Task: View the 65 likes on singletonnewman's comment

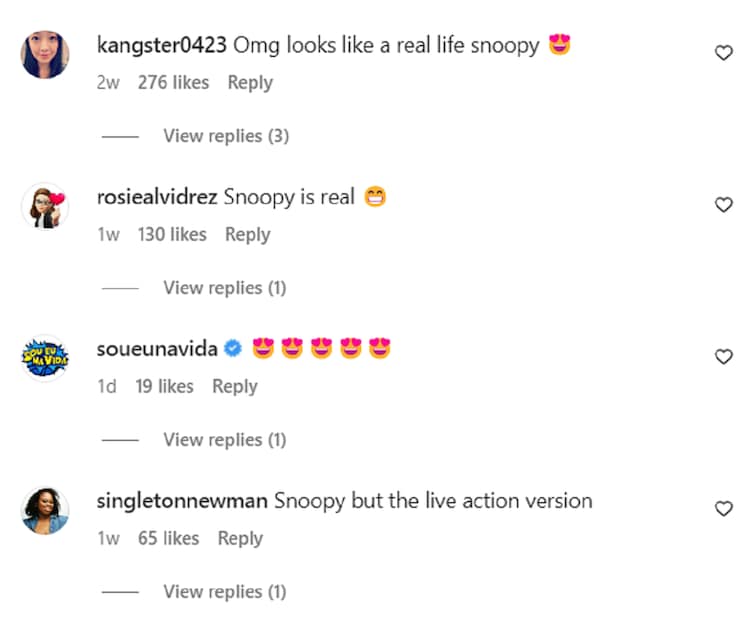Action: pos(168,538)
